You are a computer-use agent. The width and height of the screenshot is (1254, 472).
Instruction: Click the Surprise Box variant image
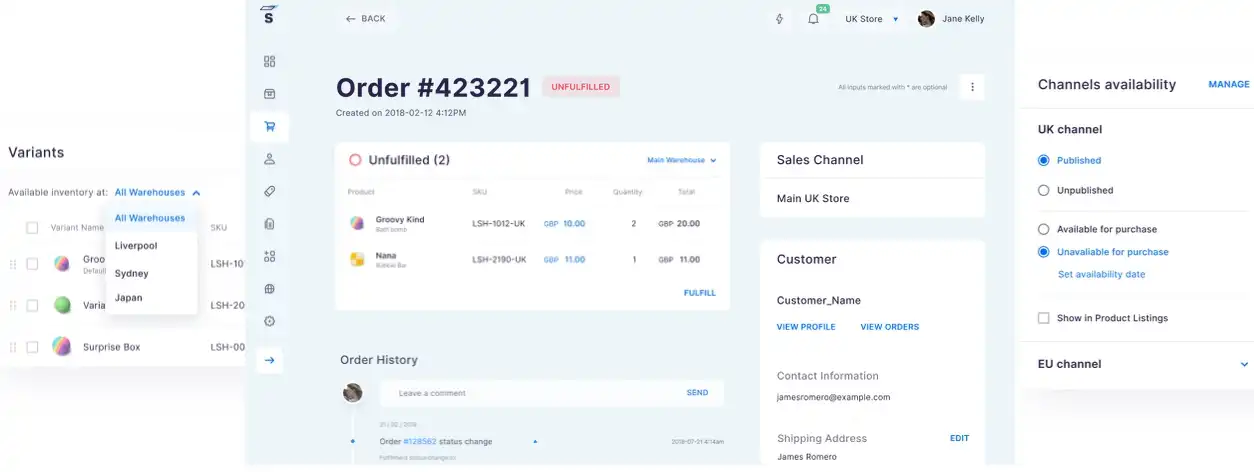62,347
